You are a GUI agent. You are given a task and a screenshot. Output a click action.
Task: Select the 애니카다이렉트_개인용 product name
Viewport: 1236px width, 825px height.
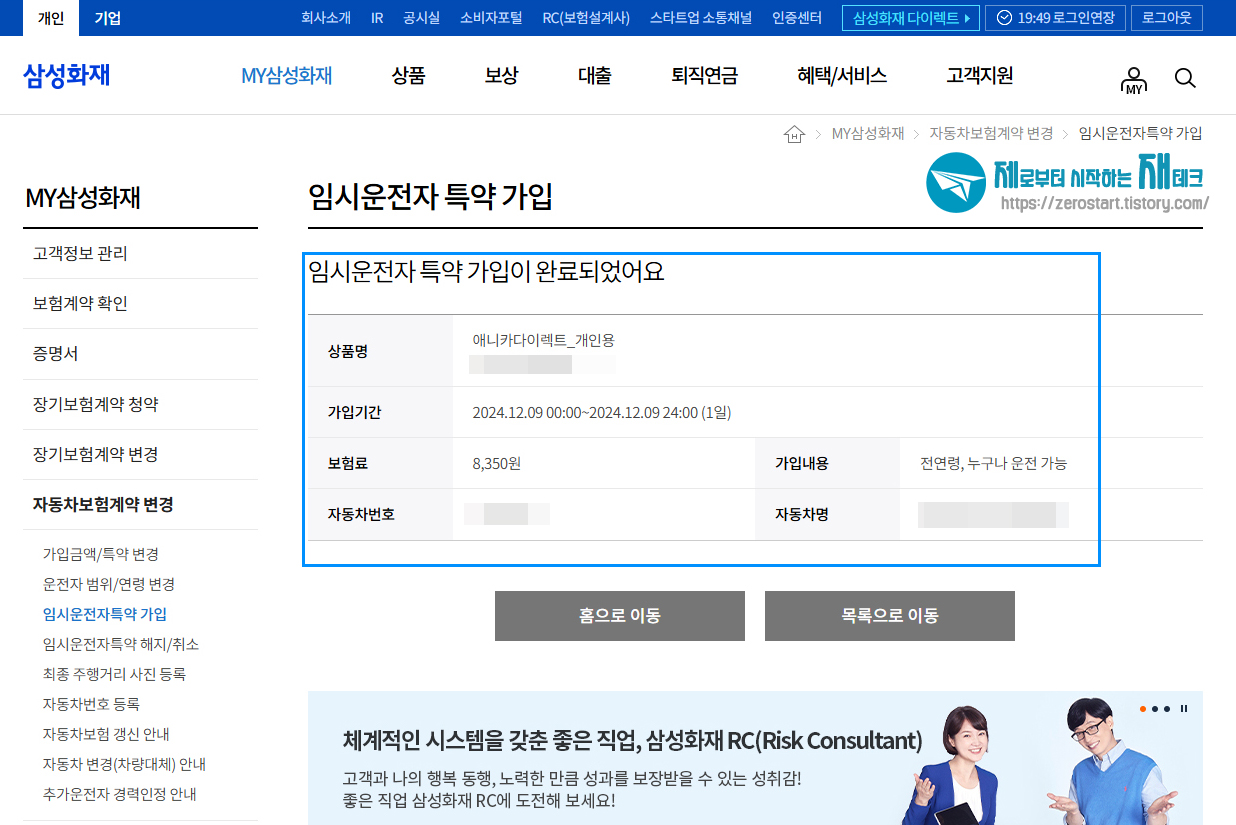[543, 340]
